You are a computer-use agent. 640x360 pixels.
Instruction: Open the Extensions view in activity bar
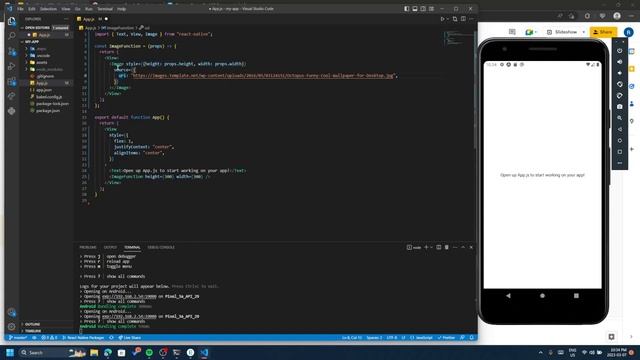pos(11,81)
